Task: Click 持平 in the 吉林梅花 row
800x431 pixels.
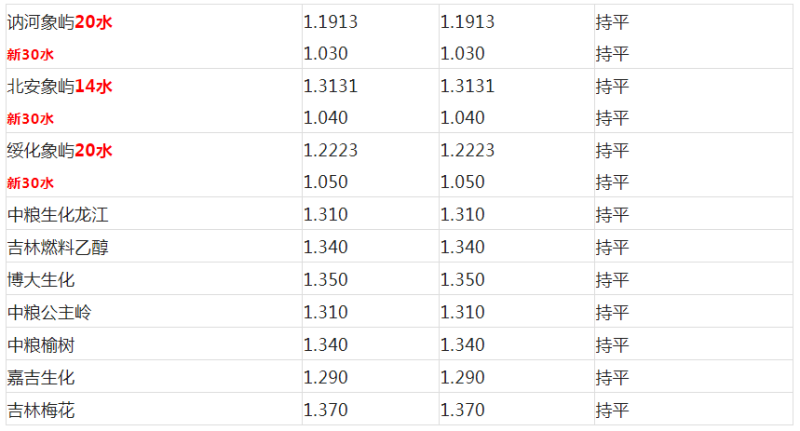Action: coord(612,410)
